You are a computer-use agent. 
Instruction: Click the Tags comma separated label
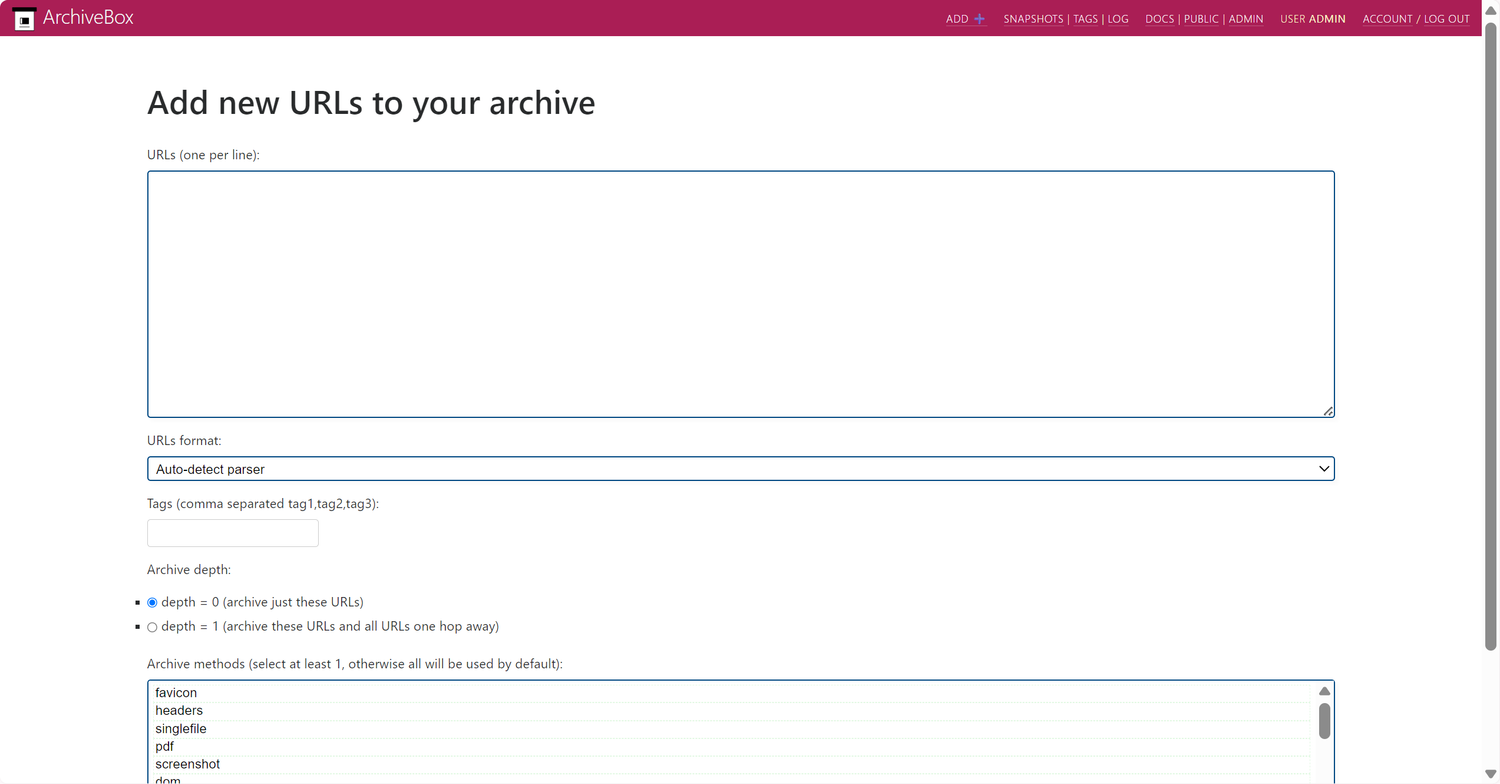click(x=263, y=504)
